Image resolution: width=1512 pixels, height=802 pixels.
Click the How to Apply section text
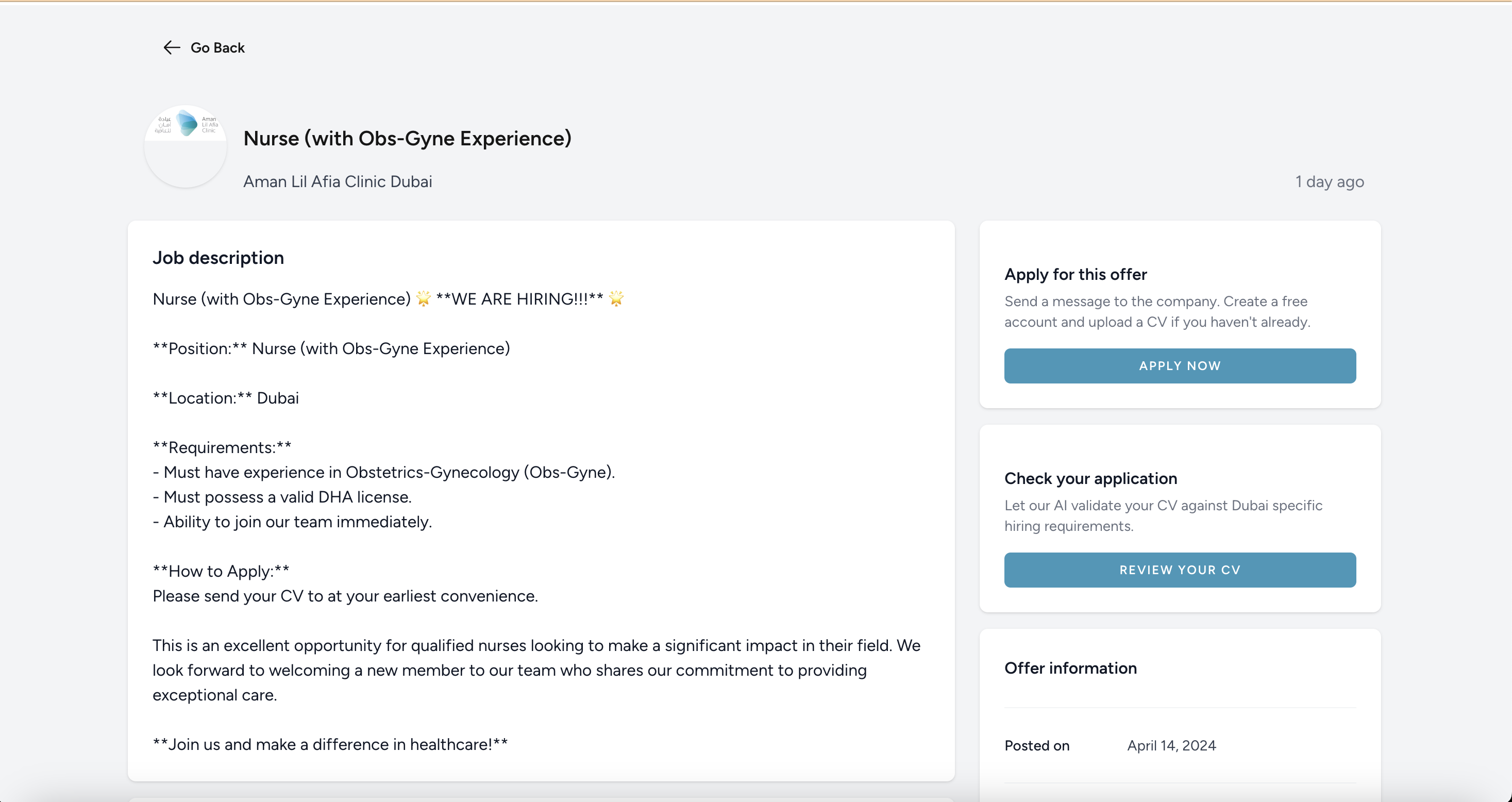221,571
